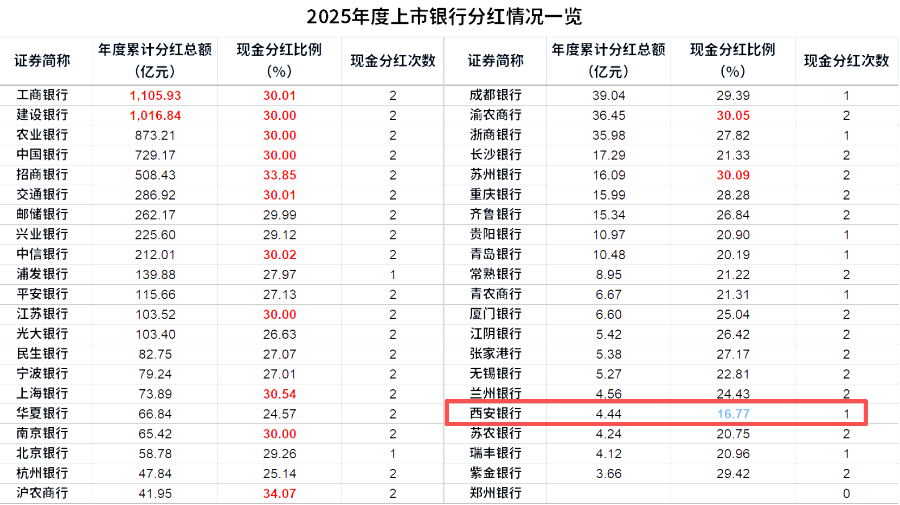Click the red ratio 30.09
This screenshot has width=900, height=505.
733,175
